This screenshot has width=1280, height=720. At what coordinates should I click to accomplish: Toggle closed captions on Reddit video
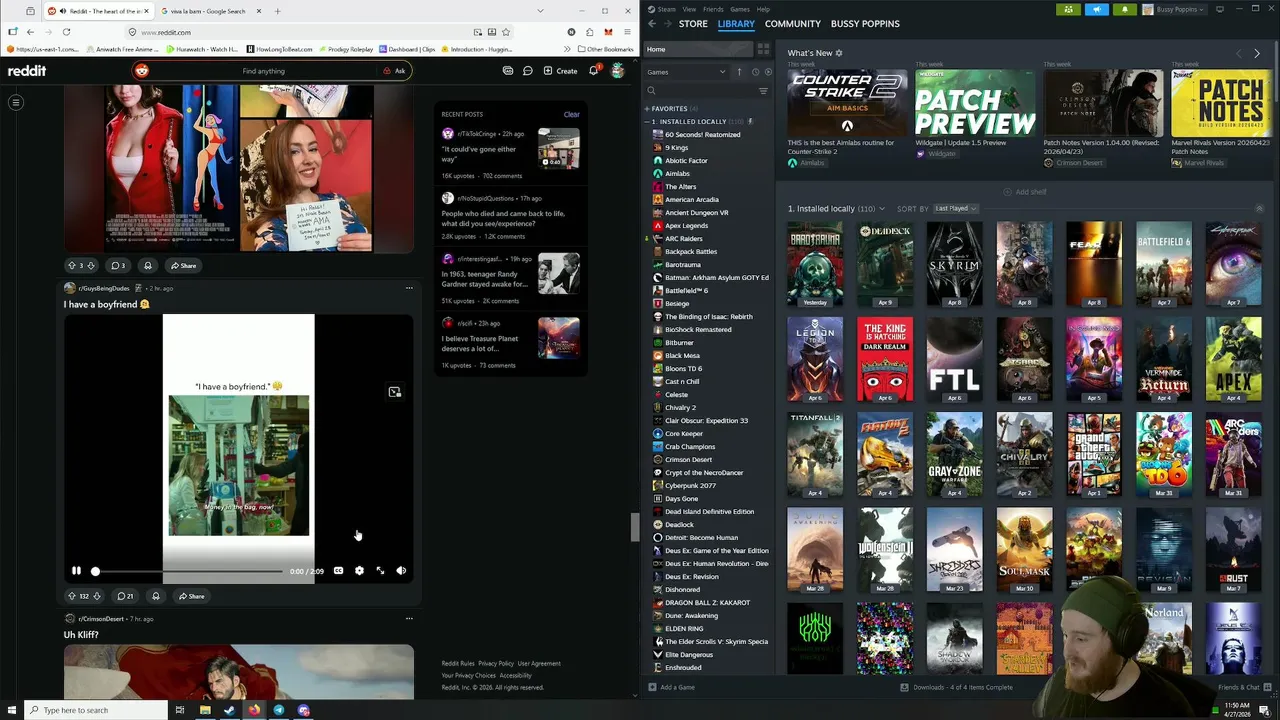[x=338, y=570]
